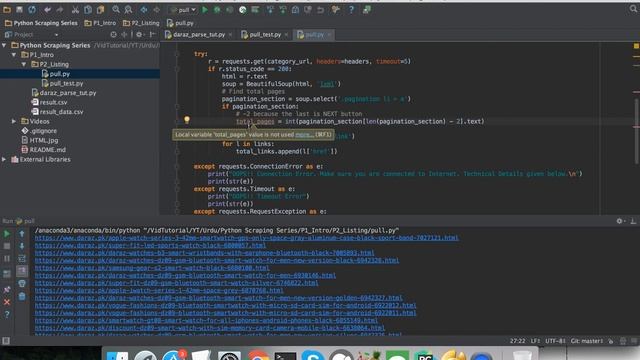The width and height of the screenshot is (640, 360).
Task: Click UTF-8 encoding in status bar
Action: [x=555, y=341]
